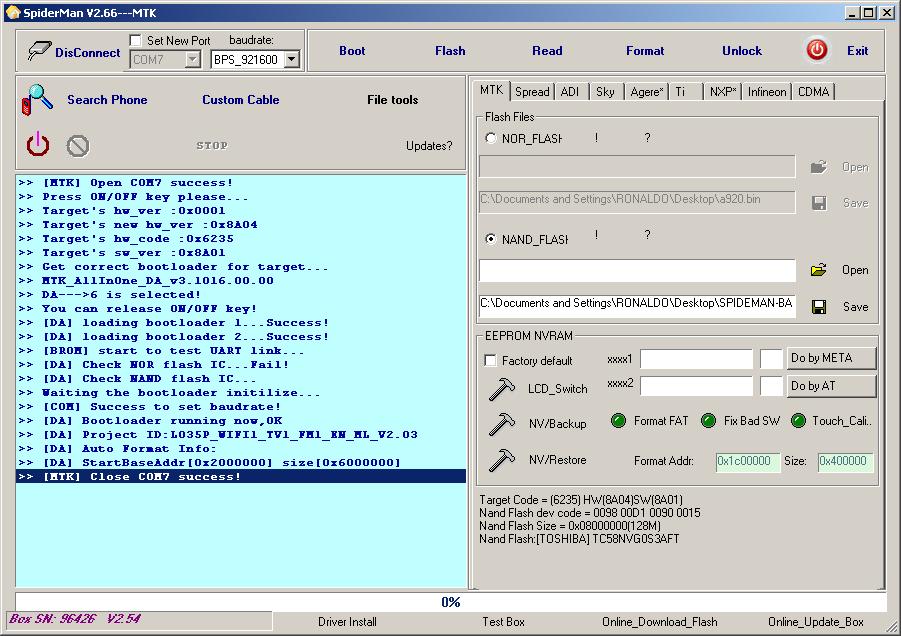
Task: Click the Search Phone magnifier icon
Action: click(37, 99)
